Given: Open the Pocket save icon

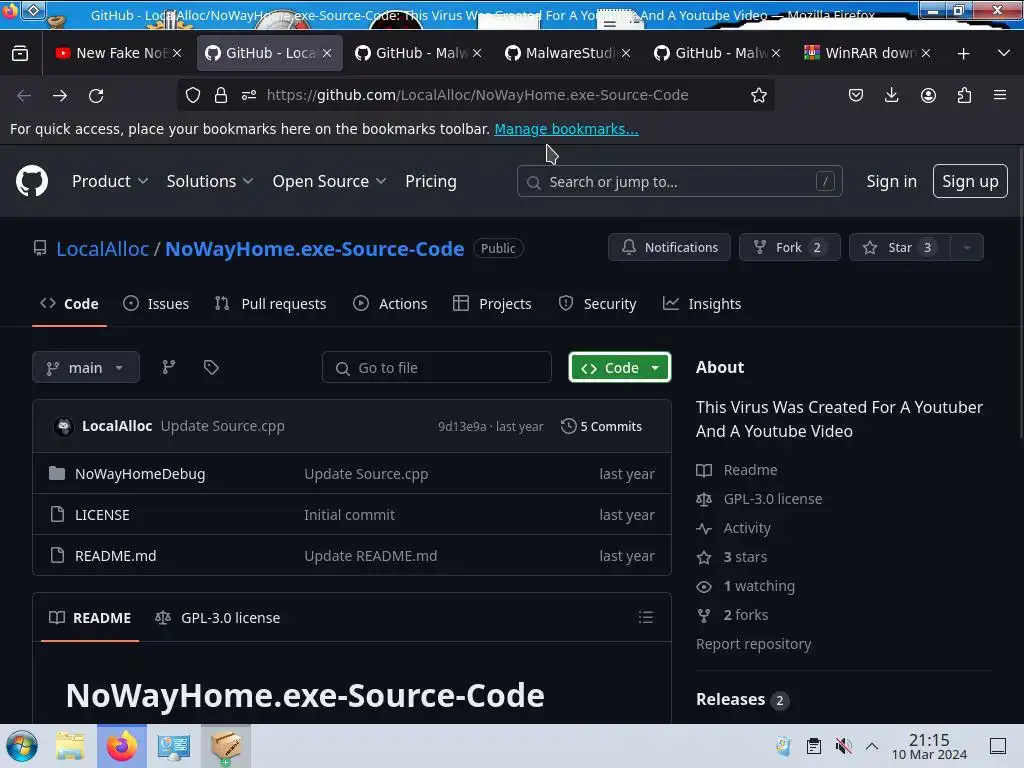Looking at the screenshot, I should pyautogui.click(x=856, y=95).
